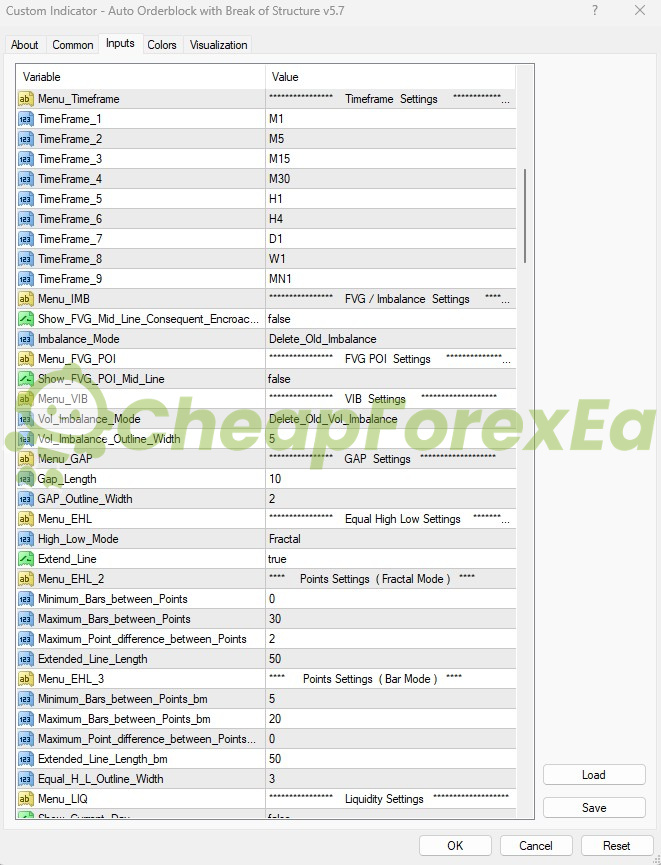Click the Reset button
The height and width of the screenshot is (865, 661).
coord(616,846)
